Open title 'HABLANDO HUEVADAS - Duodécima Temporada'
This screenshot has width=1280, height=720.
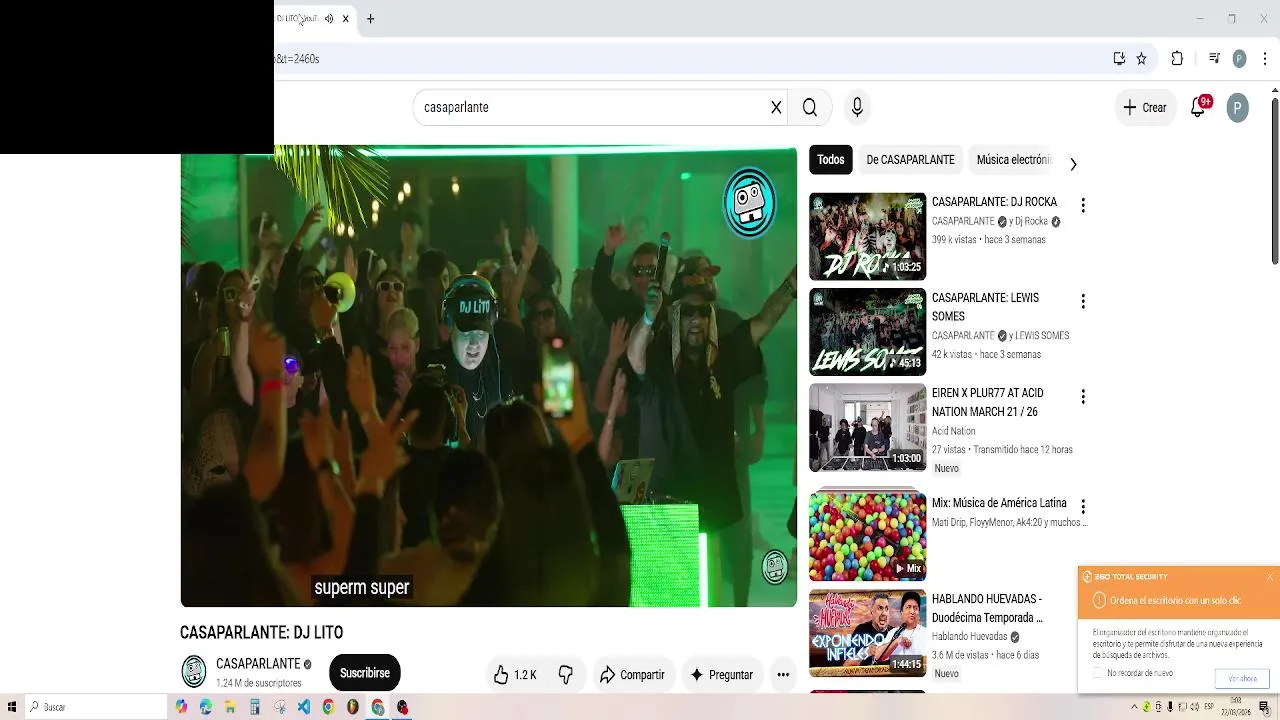[x=987, y=608]
